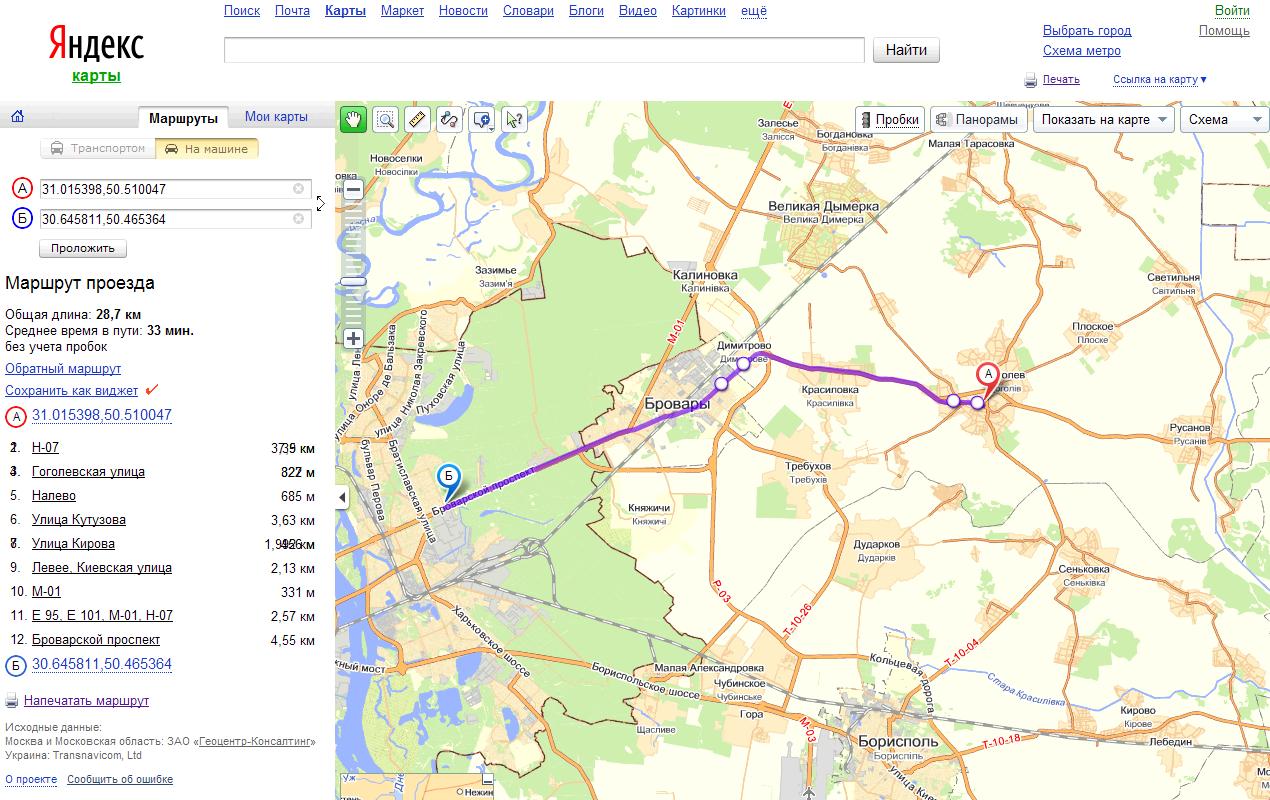Choose Транспортом public transit mode
This screenshot has width=1270, height=800.
point(99,149)
